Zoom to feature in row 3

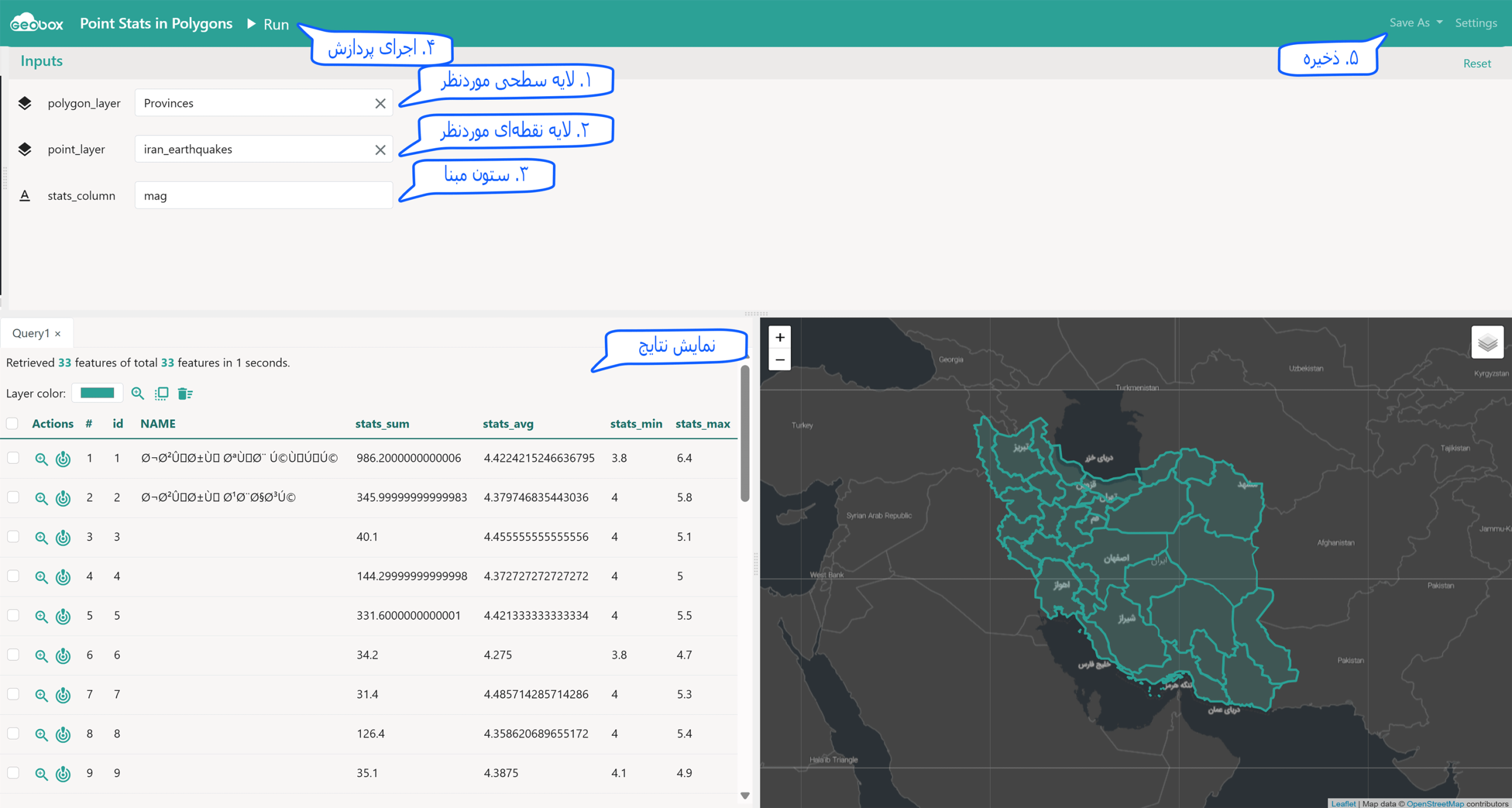coord(41,537)
